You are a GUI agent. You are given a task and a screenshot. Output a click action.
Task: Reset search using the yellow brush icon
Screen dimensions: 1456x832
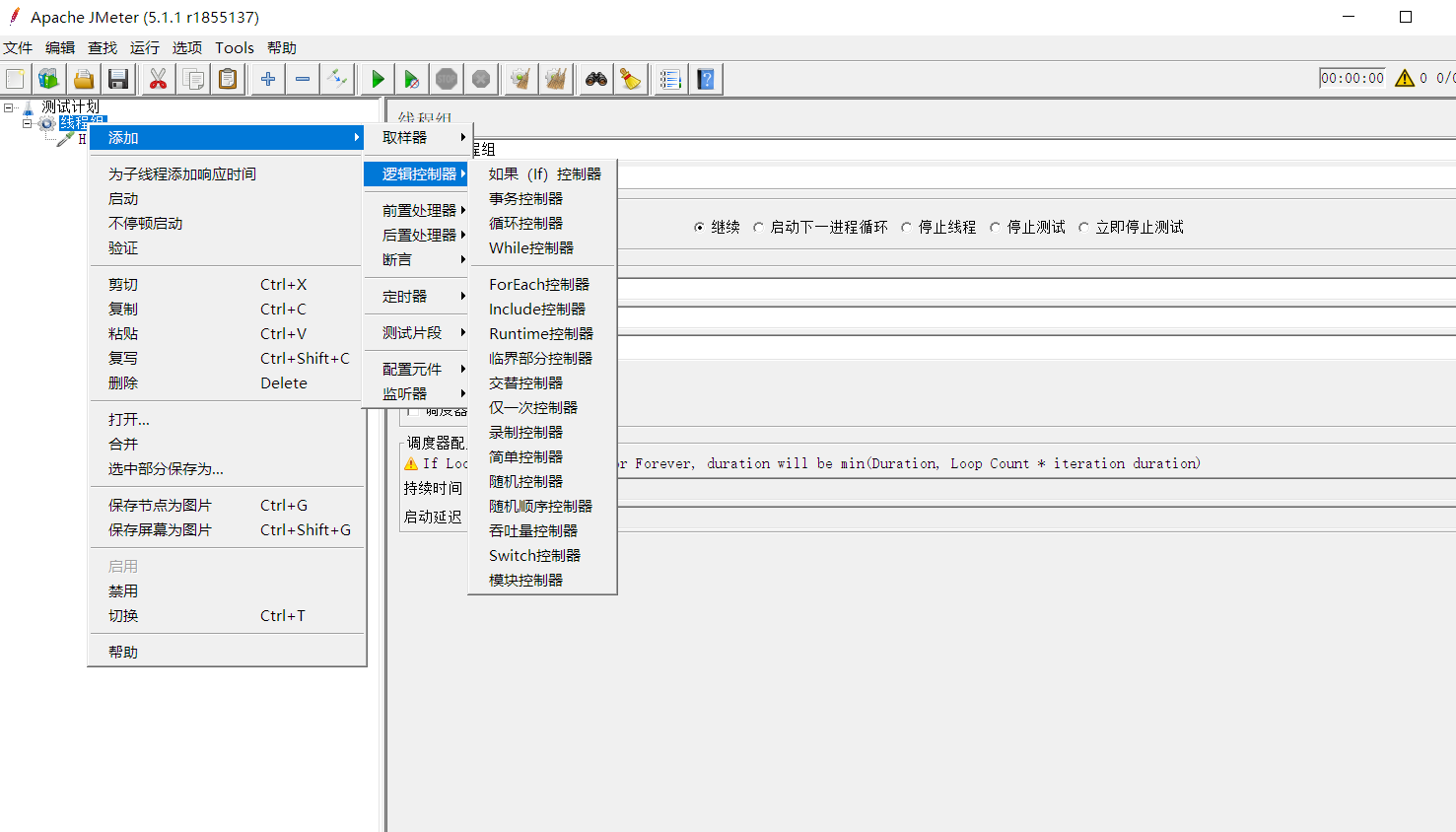click(x=631, y=79)
